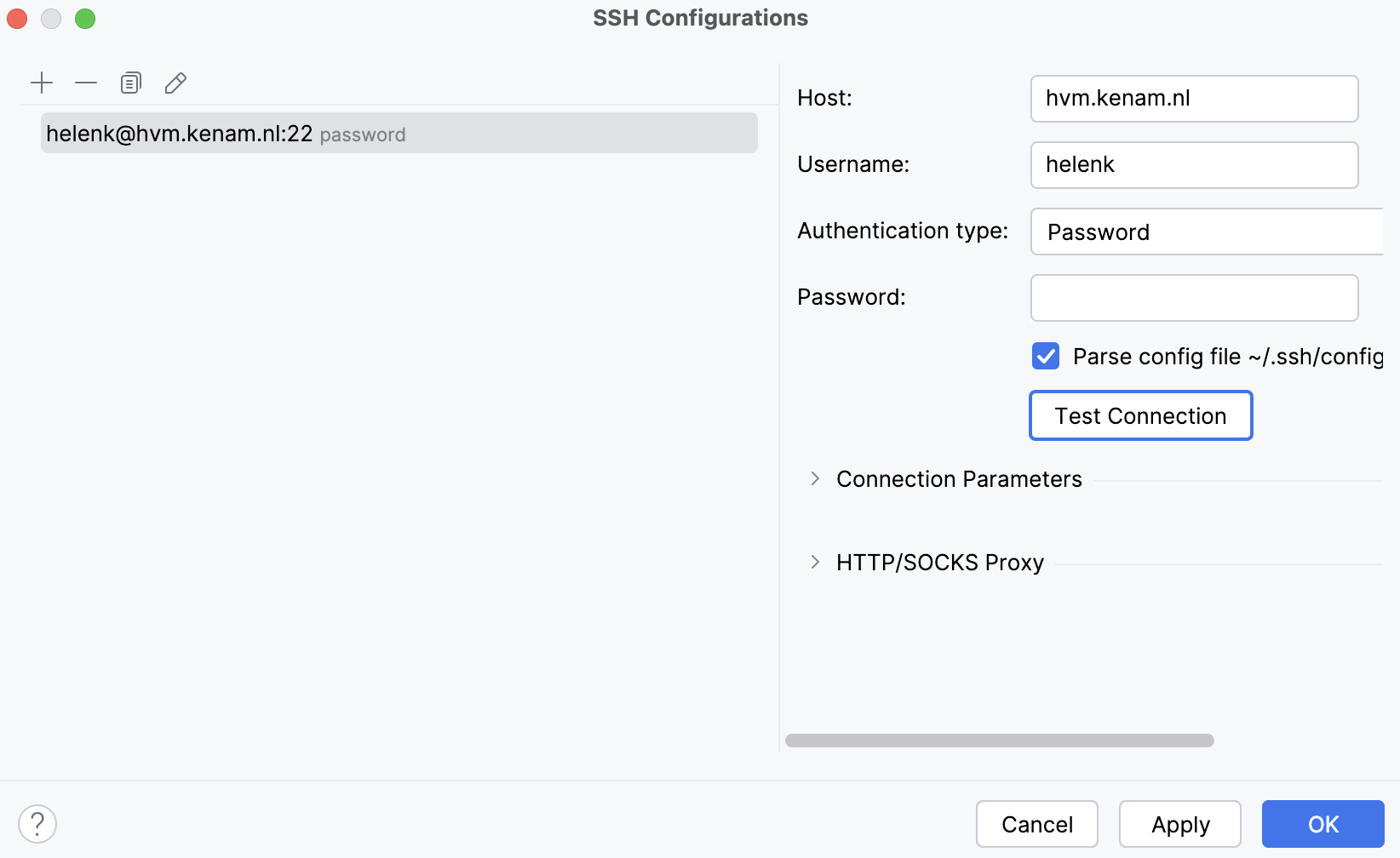
Task: Open the edit pencil tool
Action: [x=175, y=83]
